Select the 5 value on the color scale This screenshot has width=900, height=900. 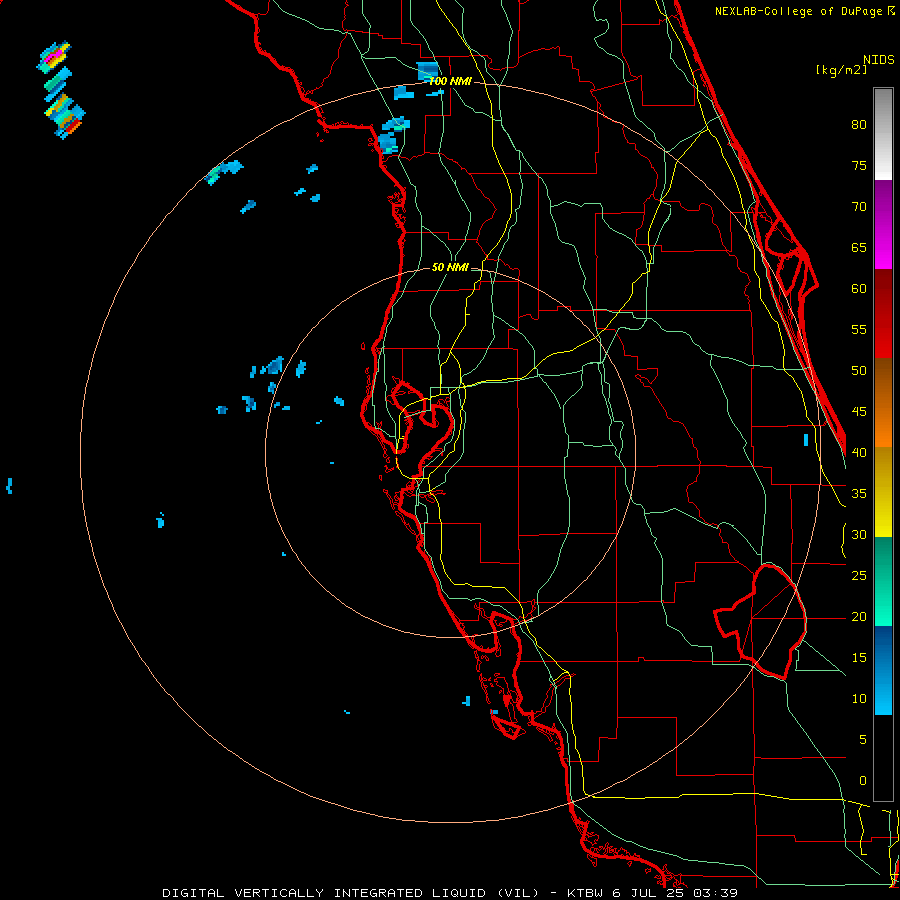point(863,740)
